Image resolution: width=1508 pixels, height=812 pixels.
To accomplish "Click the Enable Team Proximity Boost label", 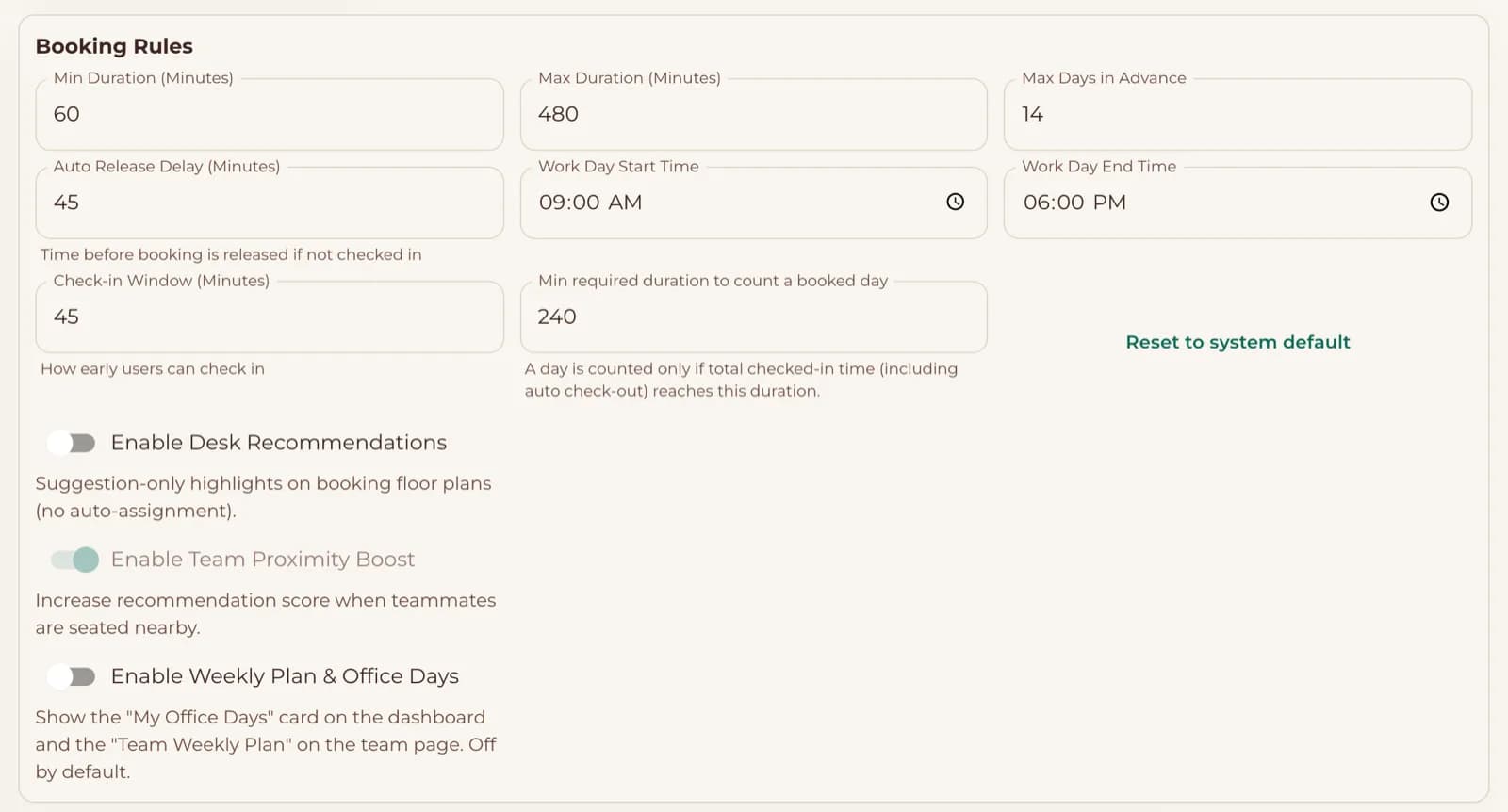I will point(263,560).
